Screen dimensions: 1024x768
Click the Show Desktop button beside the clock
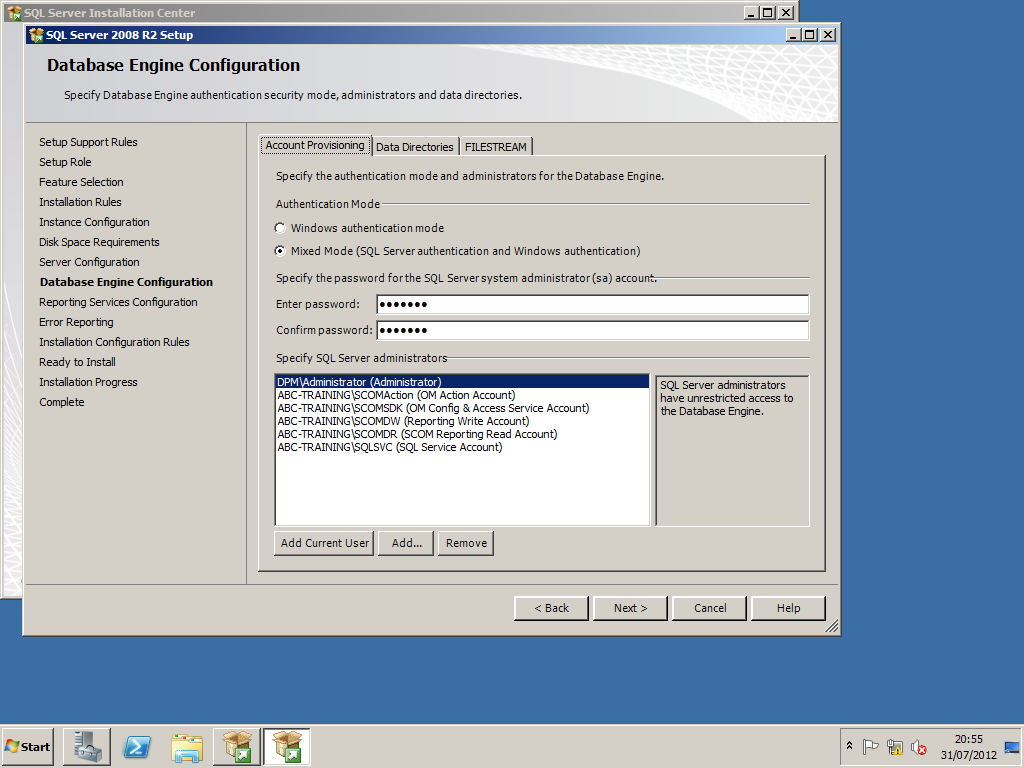tap(1012, 746)
